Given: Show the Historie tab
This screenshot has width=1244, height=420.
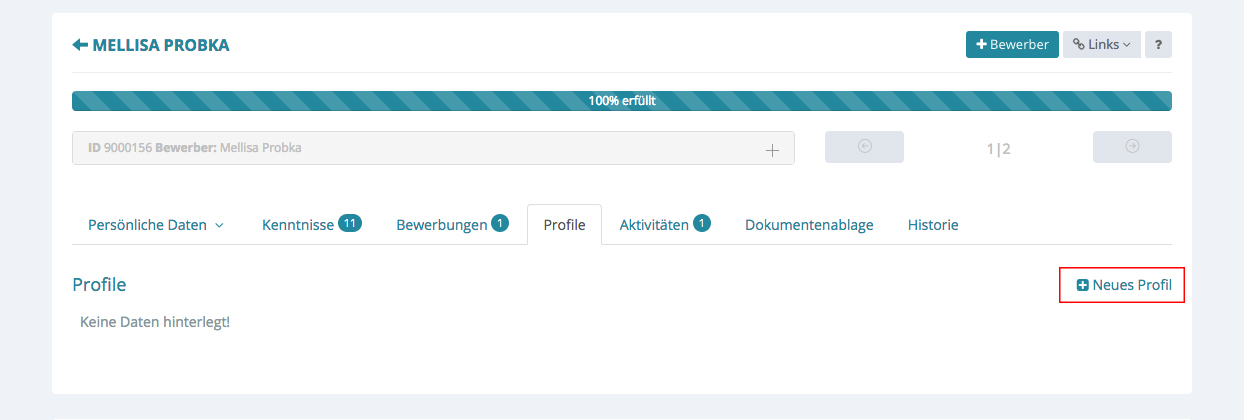Looking at the screenshot, I should (x=933, y=225).
